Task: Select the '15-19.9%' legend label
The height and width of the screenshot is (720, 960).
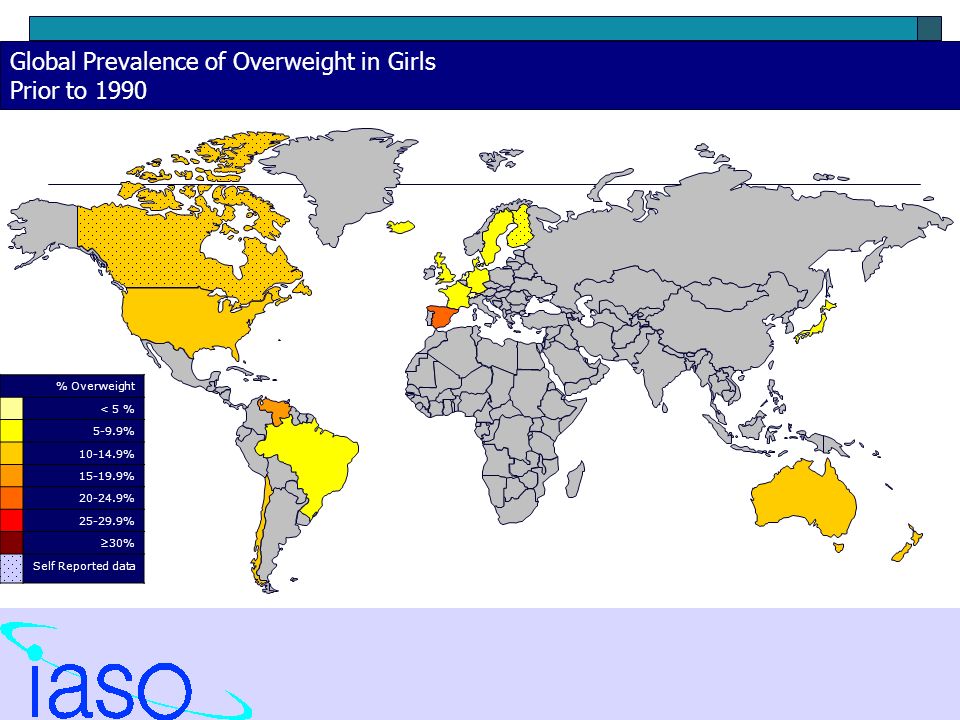Action: click(x=107, y=476)
